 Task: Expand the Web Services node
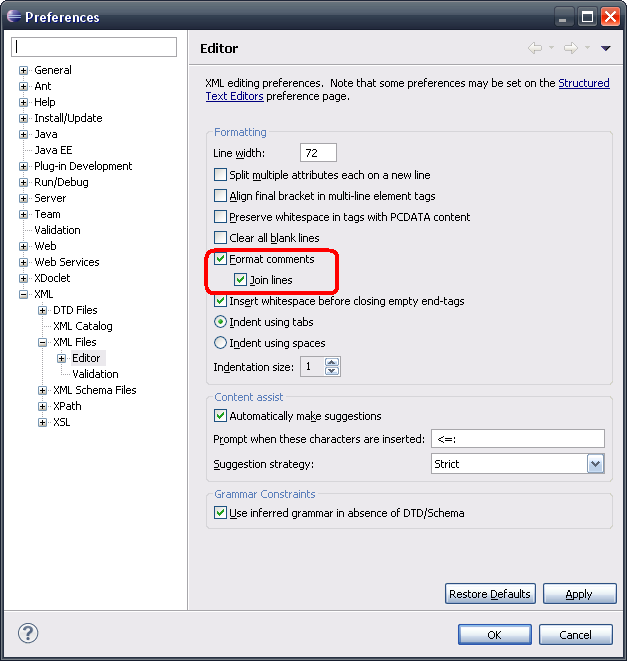coord(24,263)
